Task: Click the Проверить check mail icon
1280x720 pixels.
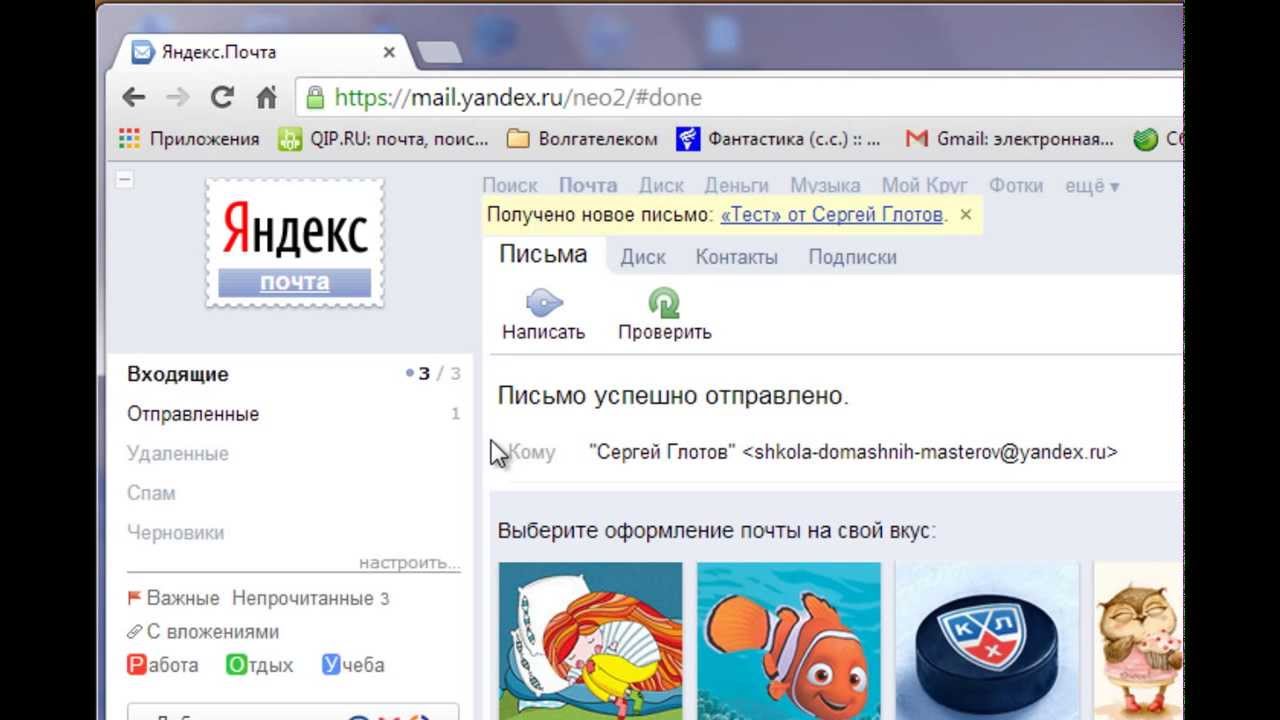Action: (x=664, y=302)
